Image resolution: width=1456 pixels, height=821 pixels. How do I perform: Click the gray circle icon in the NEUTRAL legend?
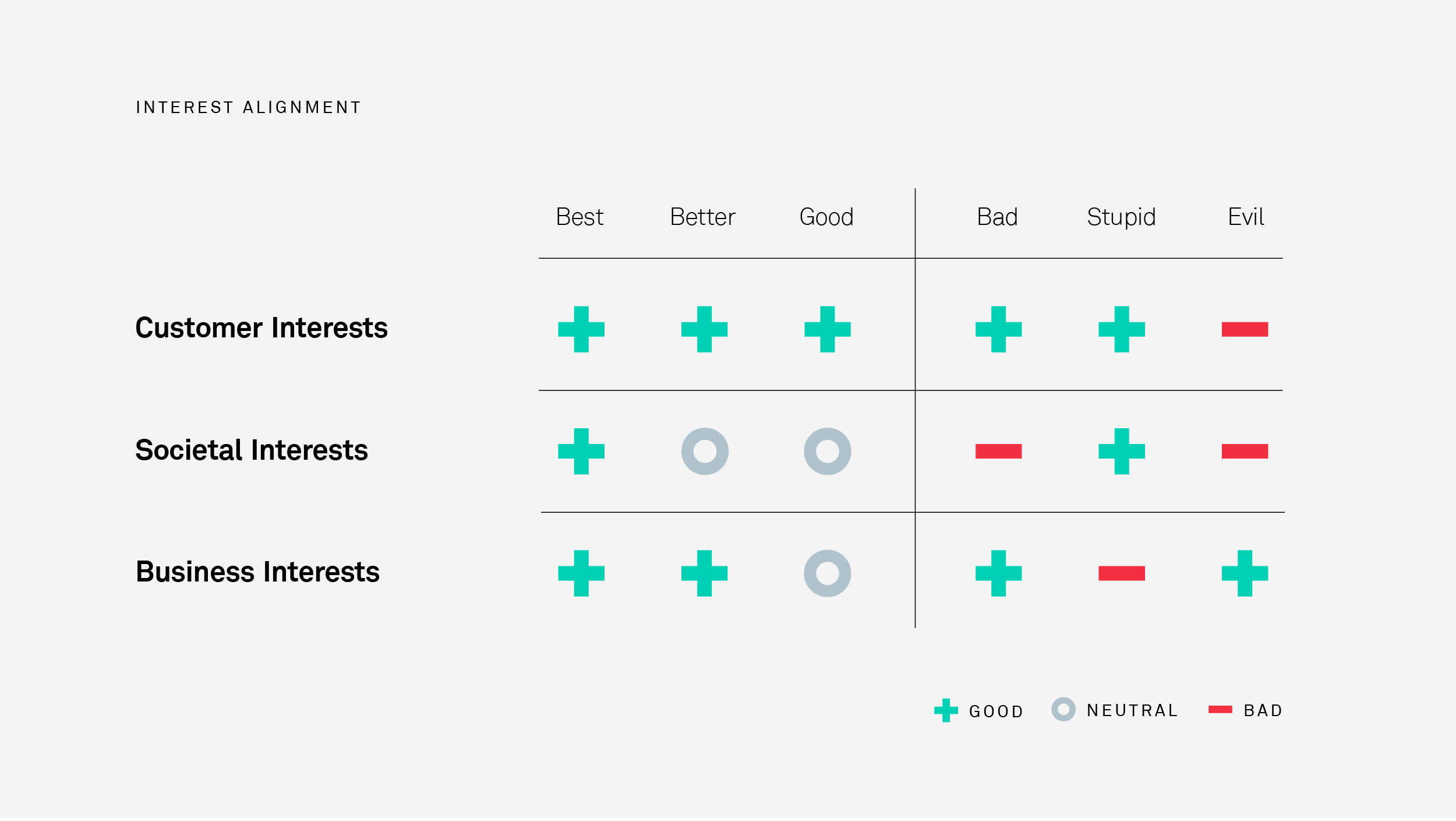click(1063, 709)
